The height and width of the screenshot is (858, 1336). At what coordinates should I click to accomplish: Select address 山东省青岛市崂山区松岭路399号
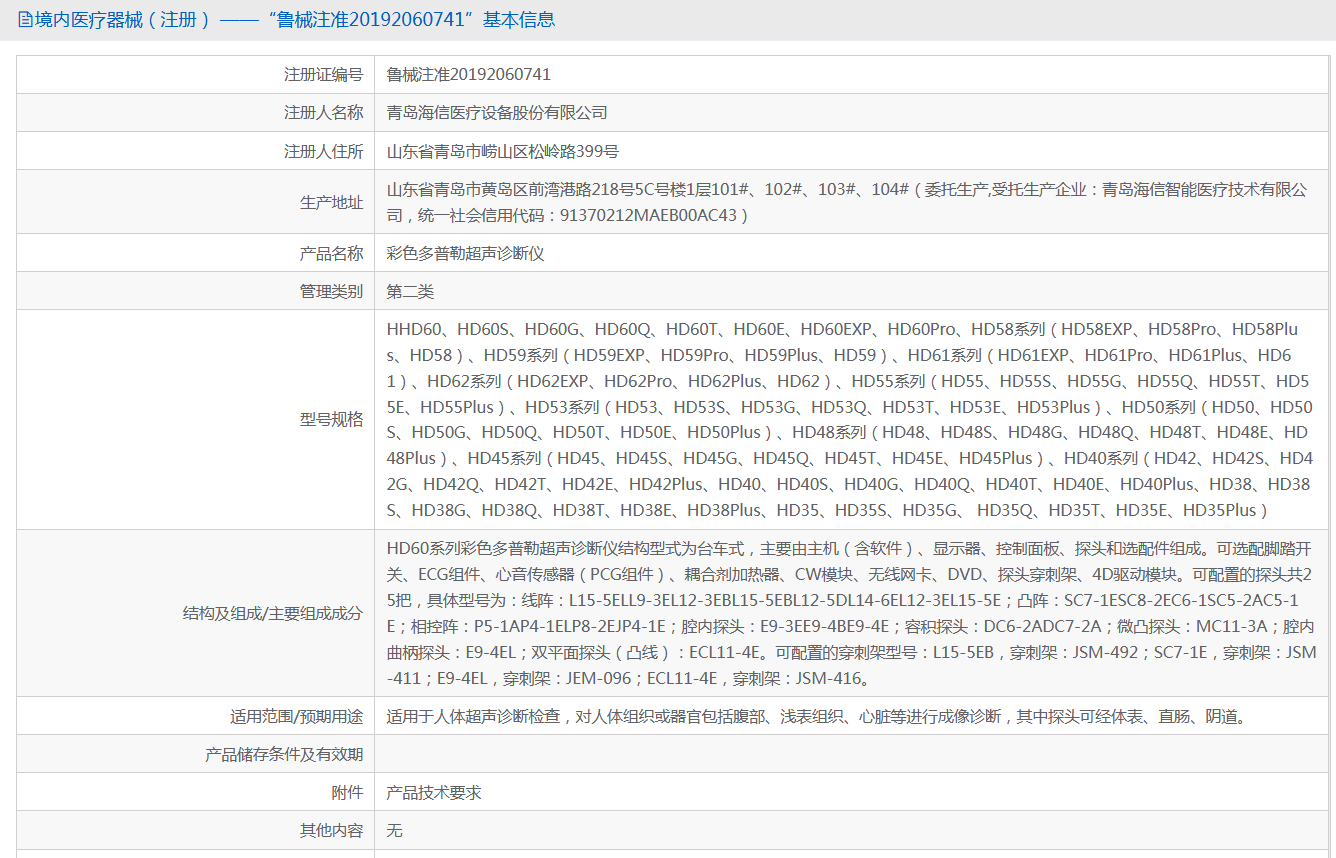pyautogui.click(x=503, y=152)
